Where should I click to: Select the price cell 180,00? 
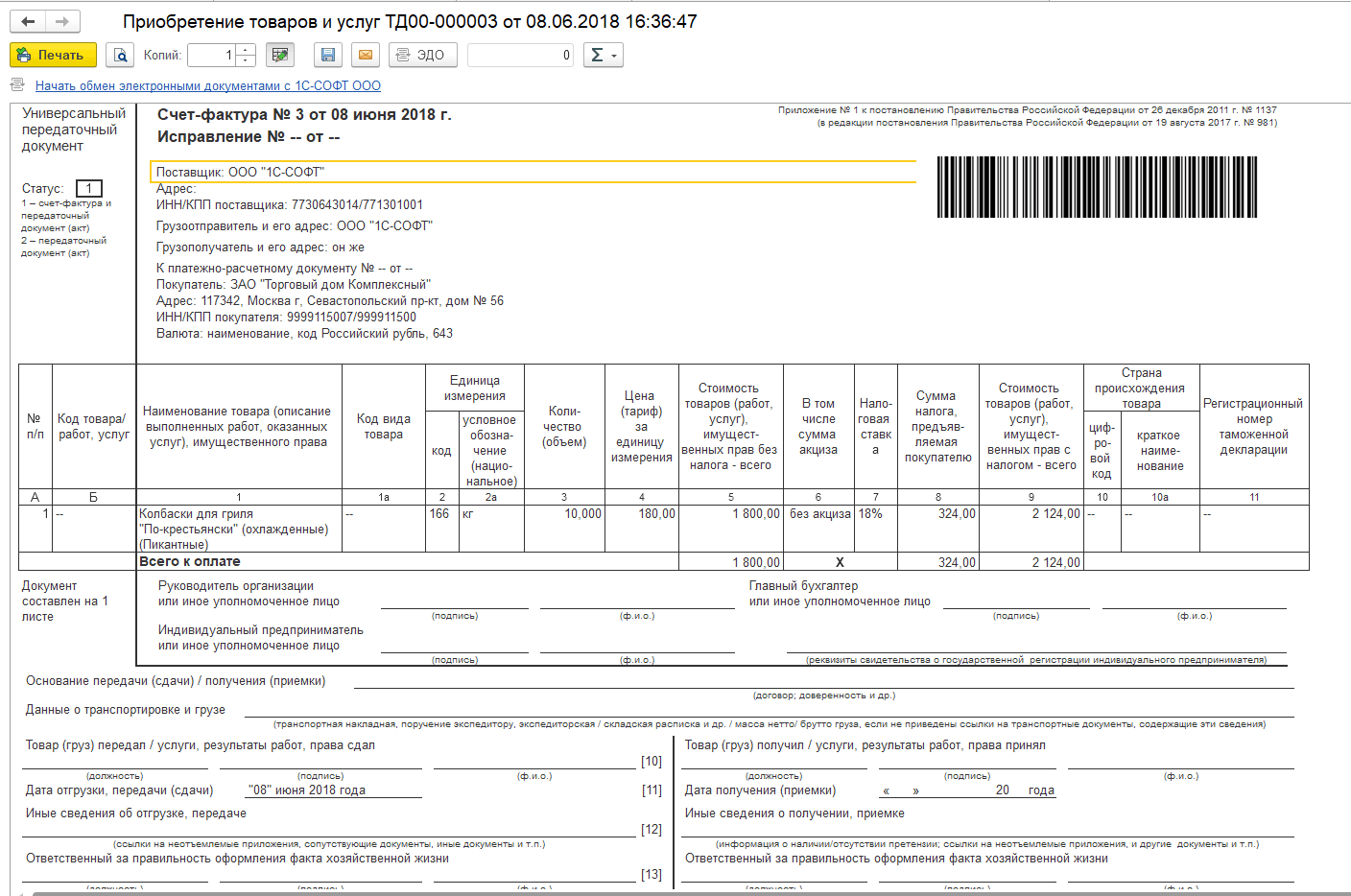(641, 529)
